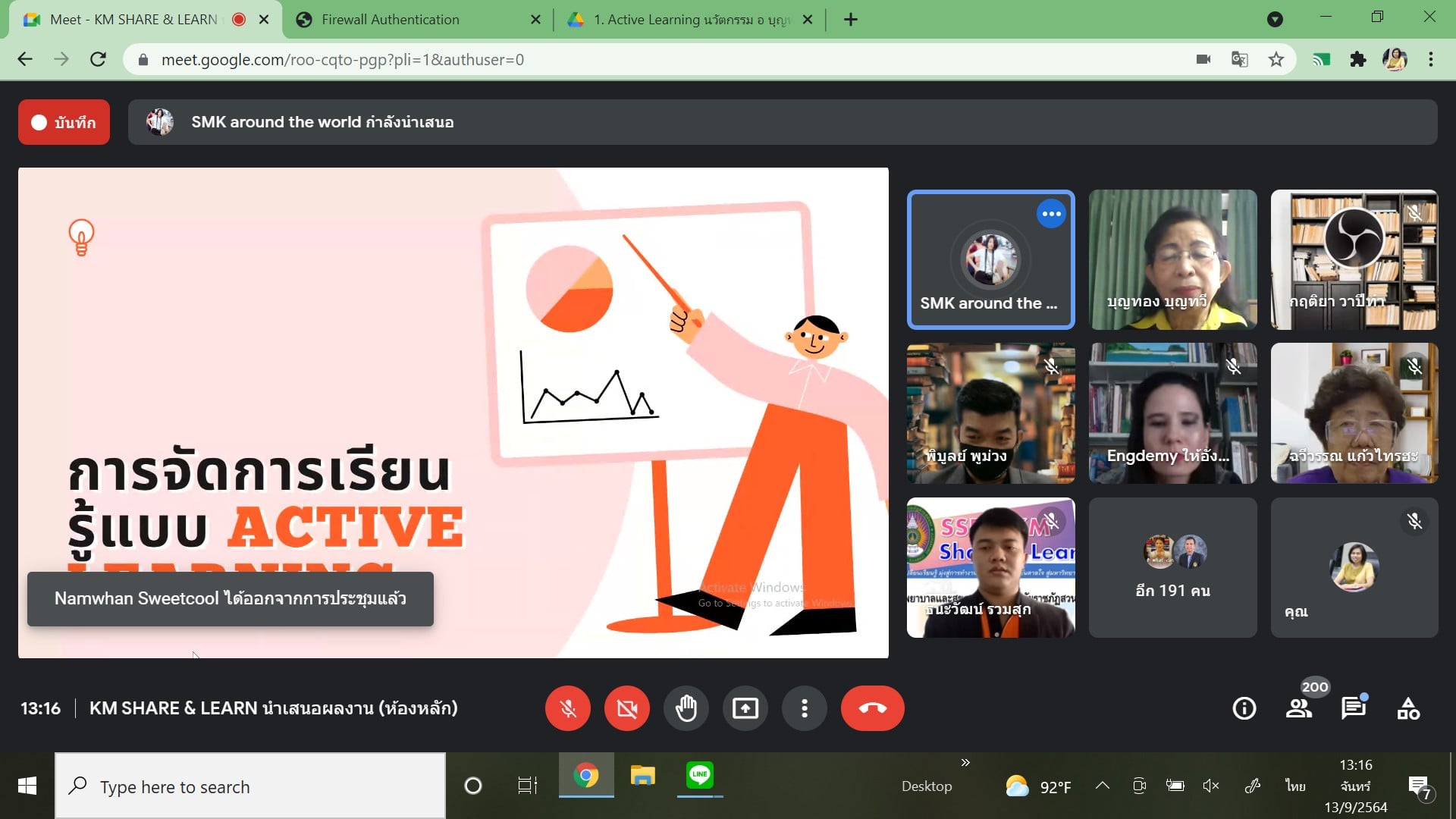Image resolution: width=1456 pixels, height=819 pixels.
Task: Open the activities panel icon
Action: (1408, 708)
